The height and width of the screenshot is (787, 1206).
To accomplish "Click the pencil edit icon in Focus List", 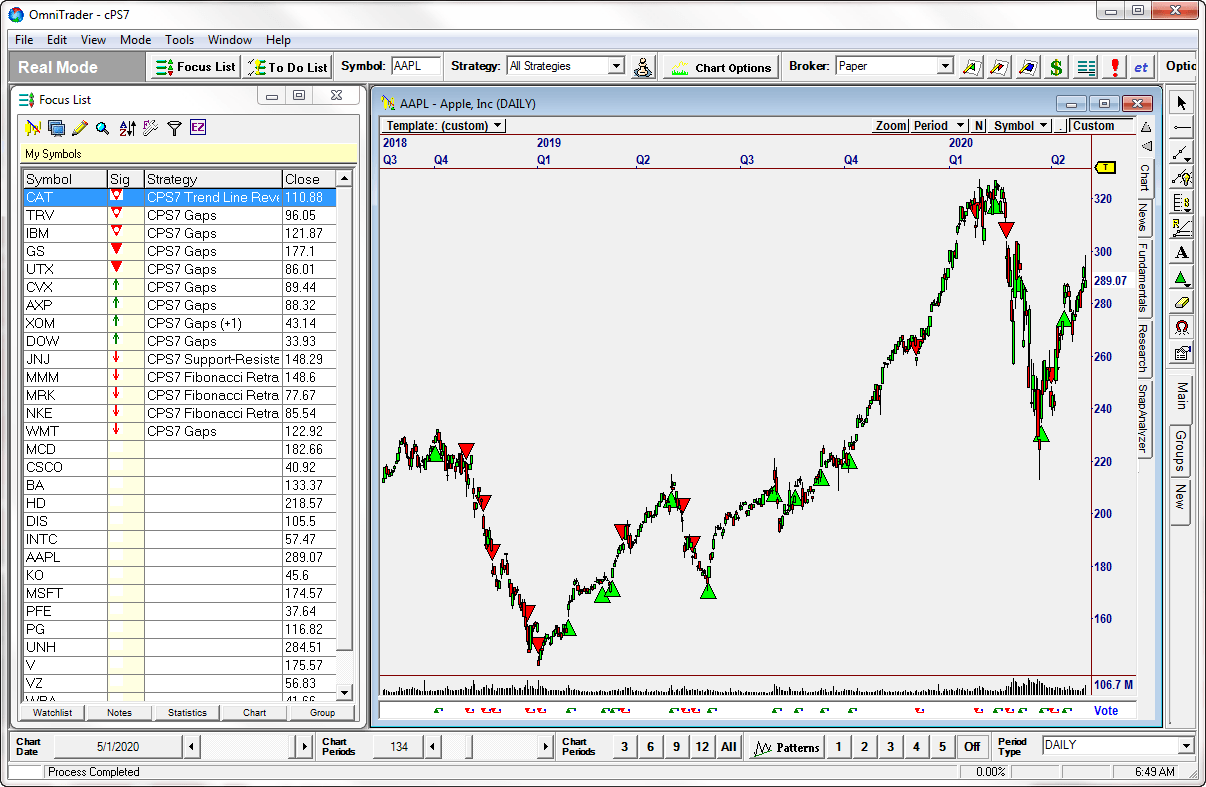I will click(x=80, y=128).
